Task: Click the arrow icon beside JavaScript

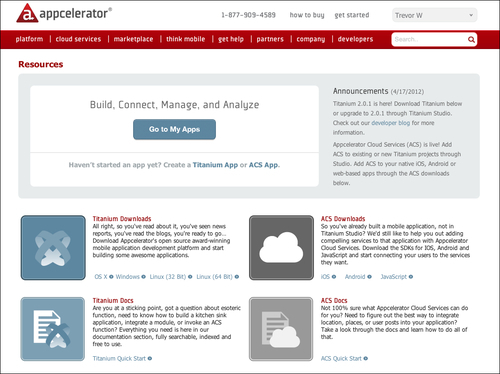Action: (x=411, y=277)
